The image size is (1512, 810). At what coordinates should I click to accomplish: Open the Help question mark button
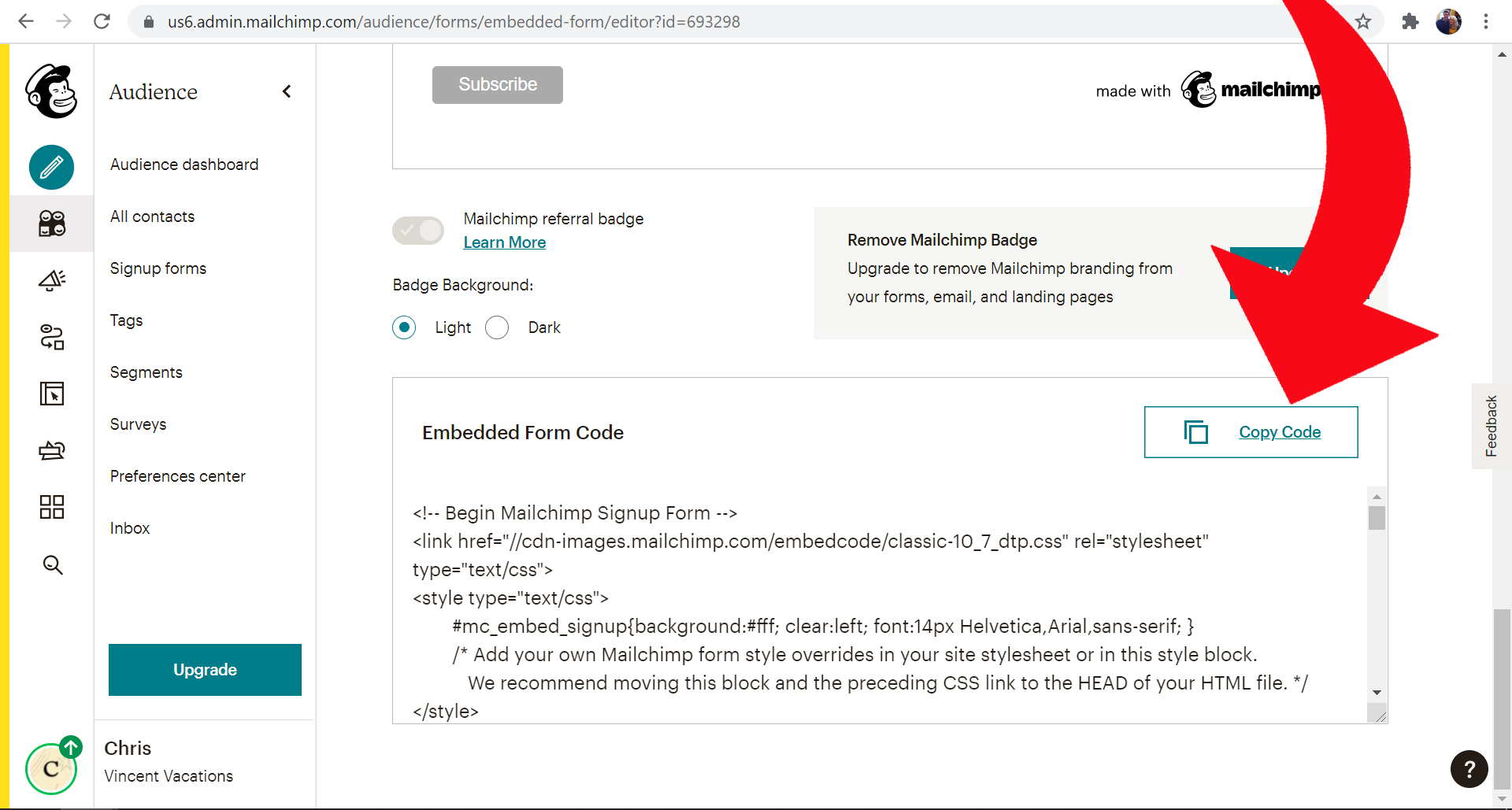pyautogui.click(x=1469, y=769)
